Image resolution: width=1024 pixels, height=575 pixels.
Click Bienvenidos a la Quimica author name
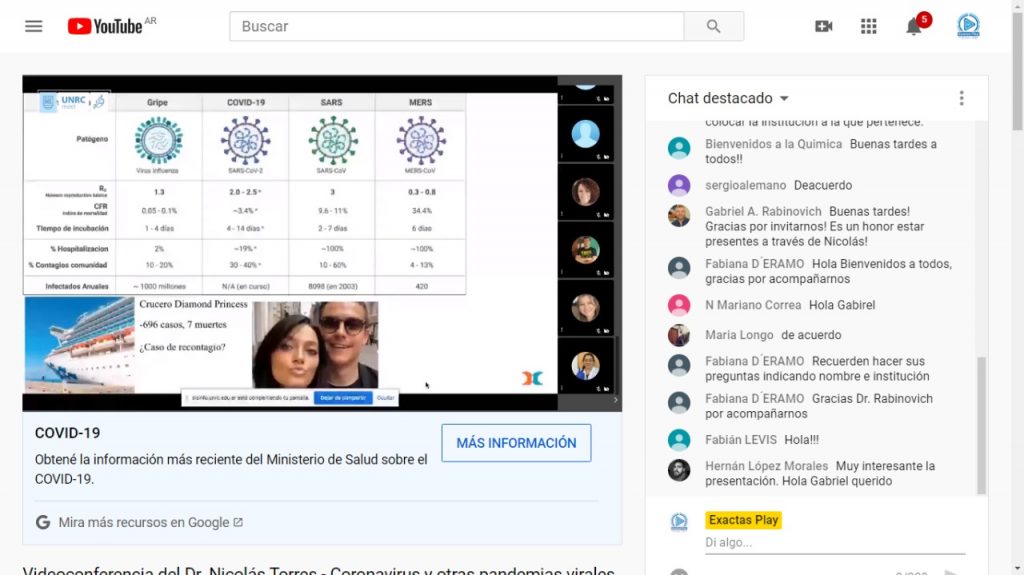pos(773,144)
